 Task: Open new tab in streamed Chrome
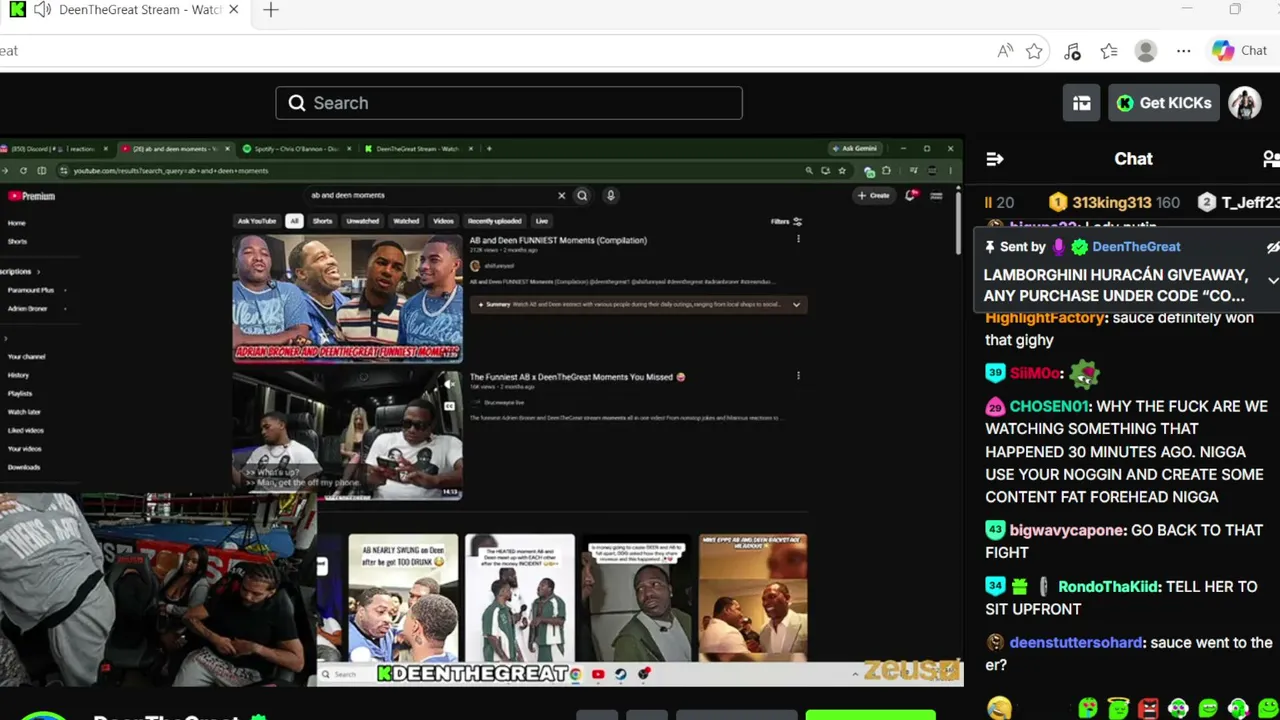[489, 149]
